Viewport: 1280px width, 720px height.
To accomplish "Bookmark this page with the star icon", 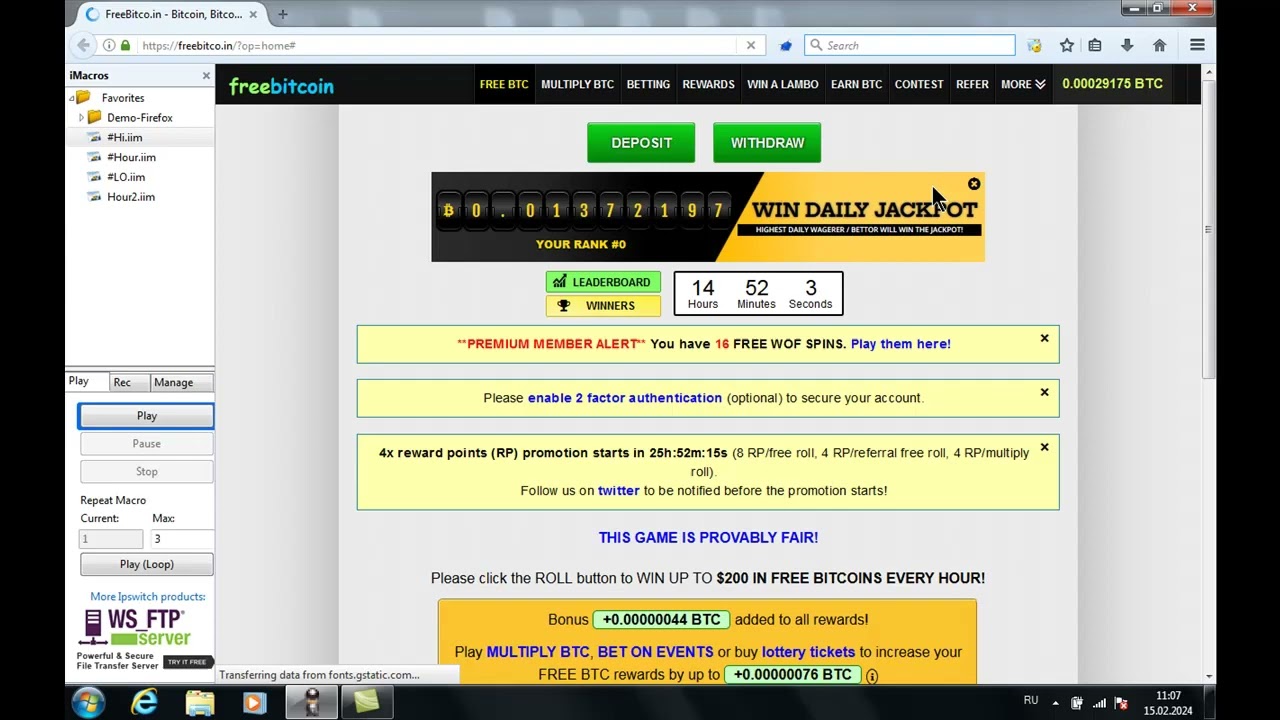I will tap(1067, 45).
